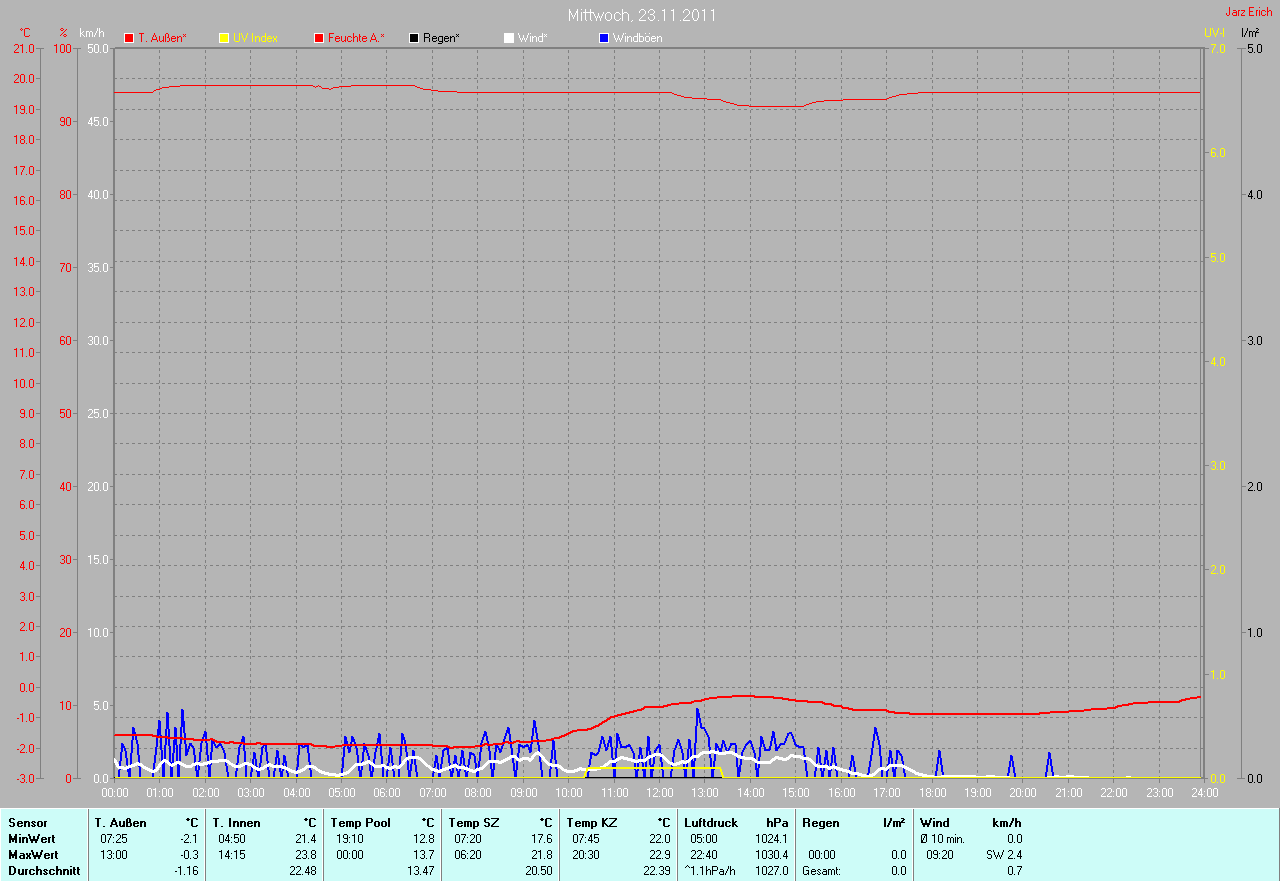Click the white Wind legend swatch

pos(509,38)
